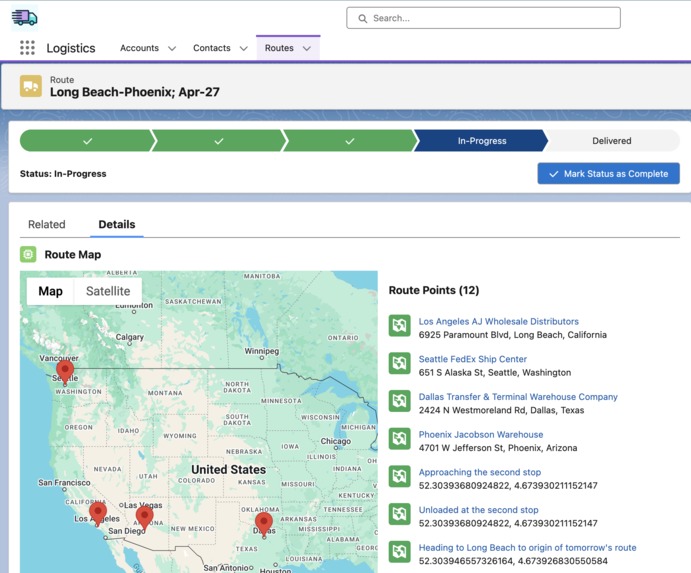The width and height of the screenshot is (691, 573).
Task: Click the Logistics app name
Action: coord(71,48)
